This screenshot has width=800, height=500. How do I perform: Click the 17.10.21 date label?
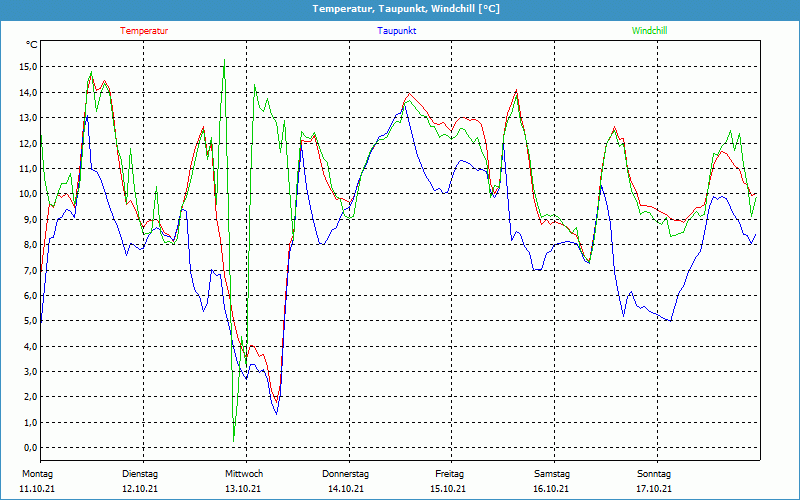654,489
